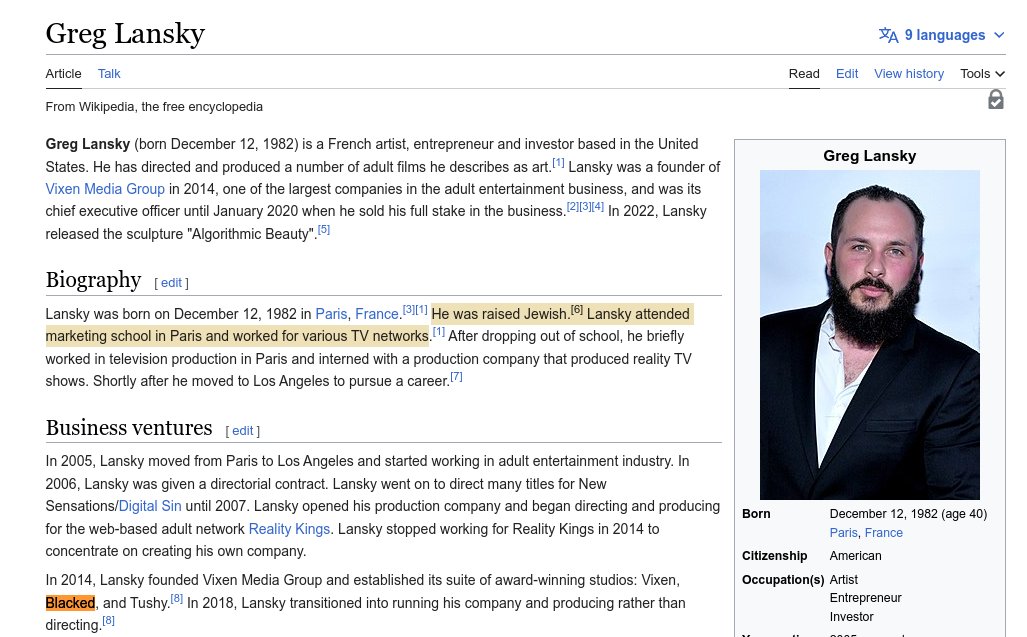
Task: Click the 'Entrepreneur' occupation value
Action: (865, 598)
